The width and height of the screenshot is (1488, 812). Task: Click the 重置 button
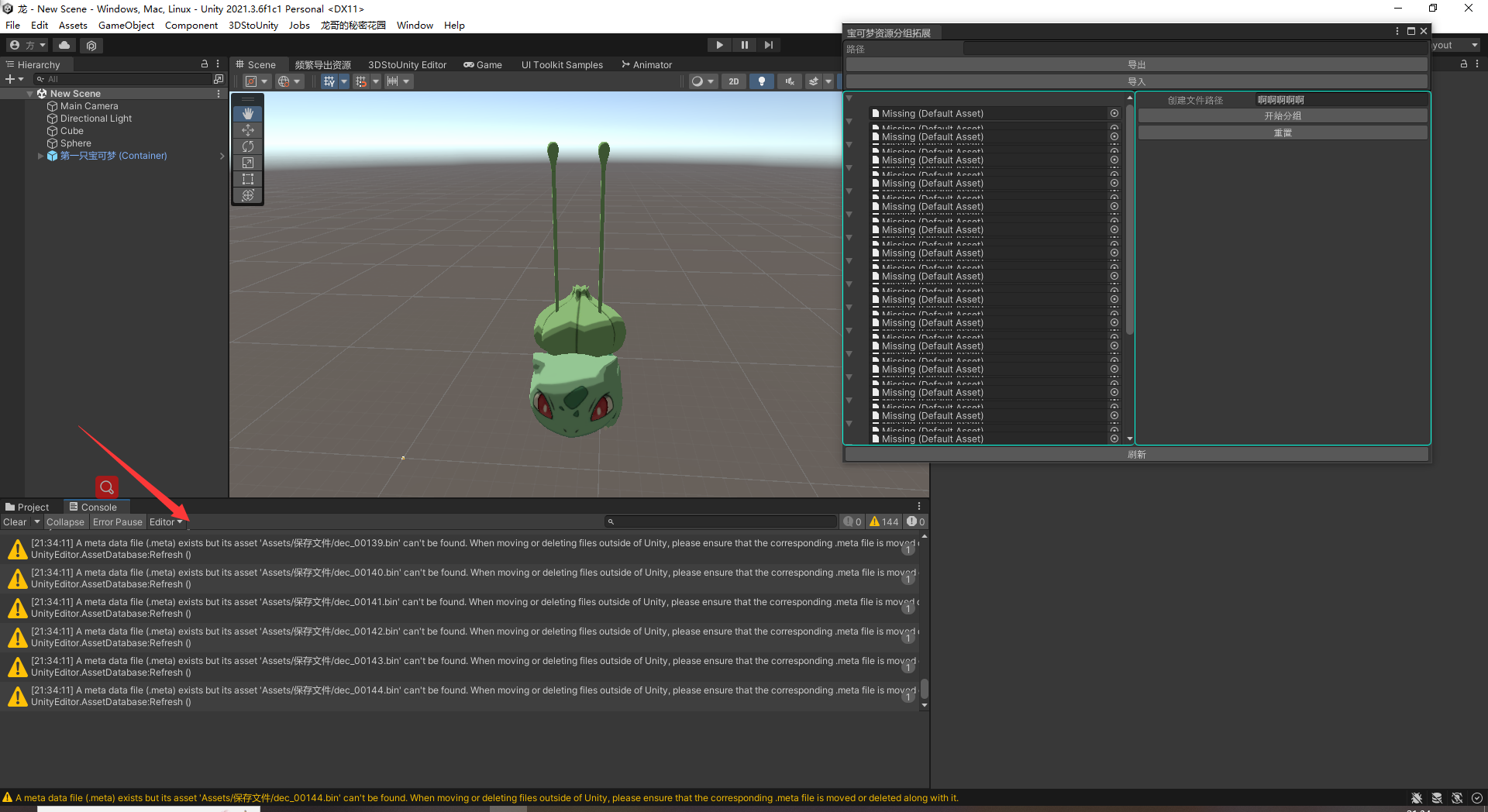[x=1283, y=133]
